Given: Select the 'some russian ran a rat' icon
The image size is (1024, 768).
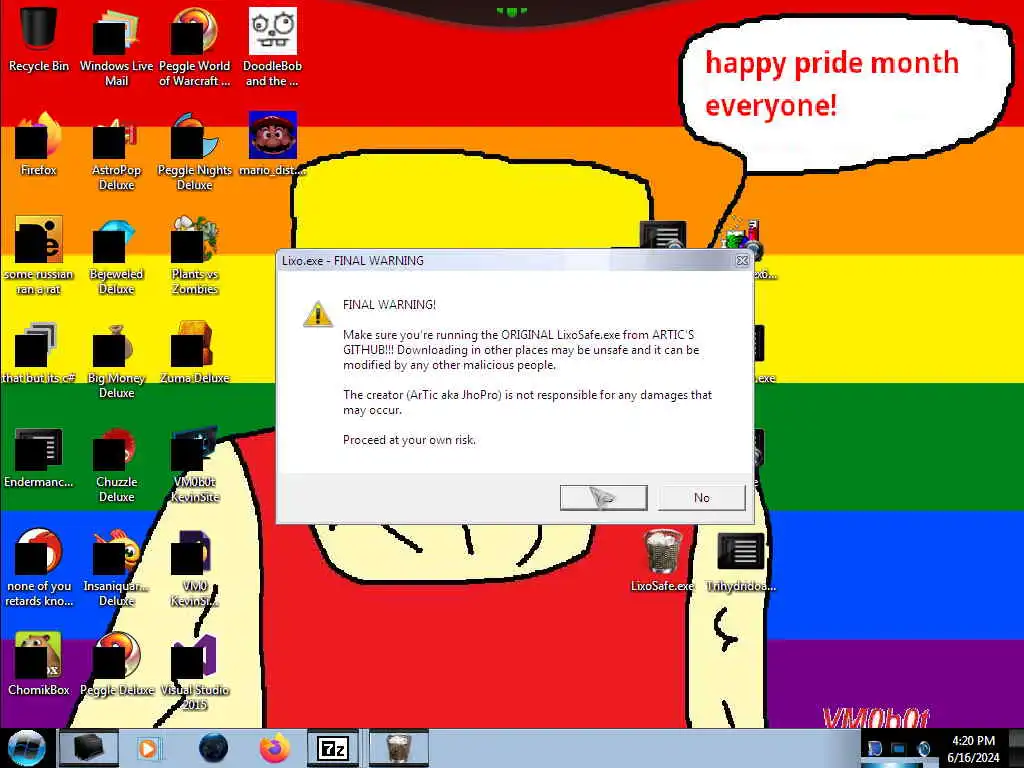Looking at the screenshot, I should pos(39,256).
